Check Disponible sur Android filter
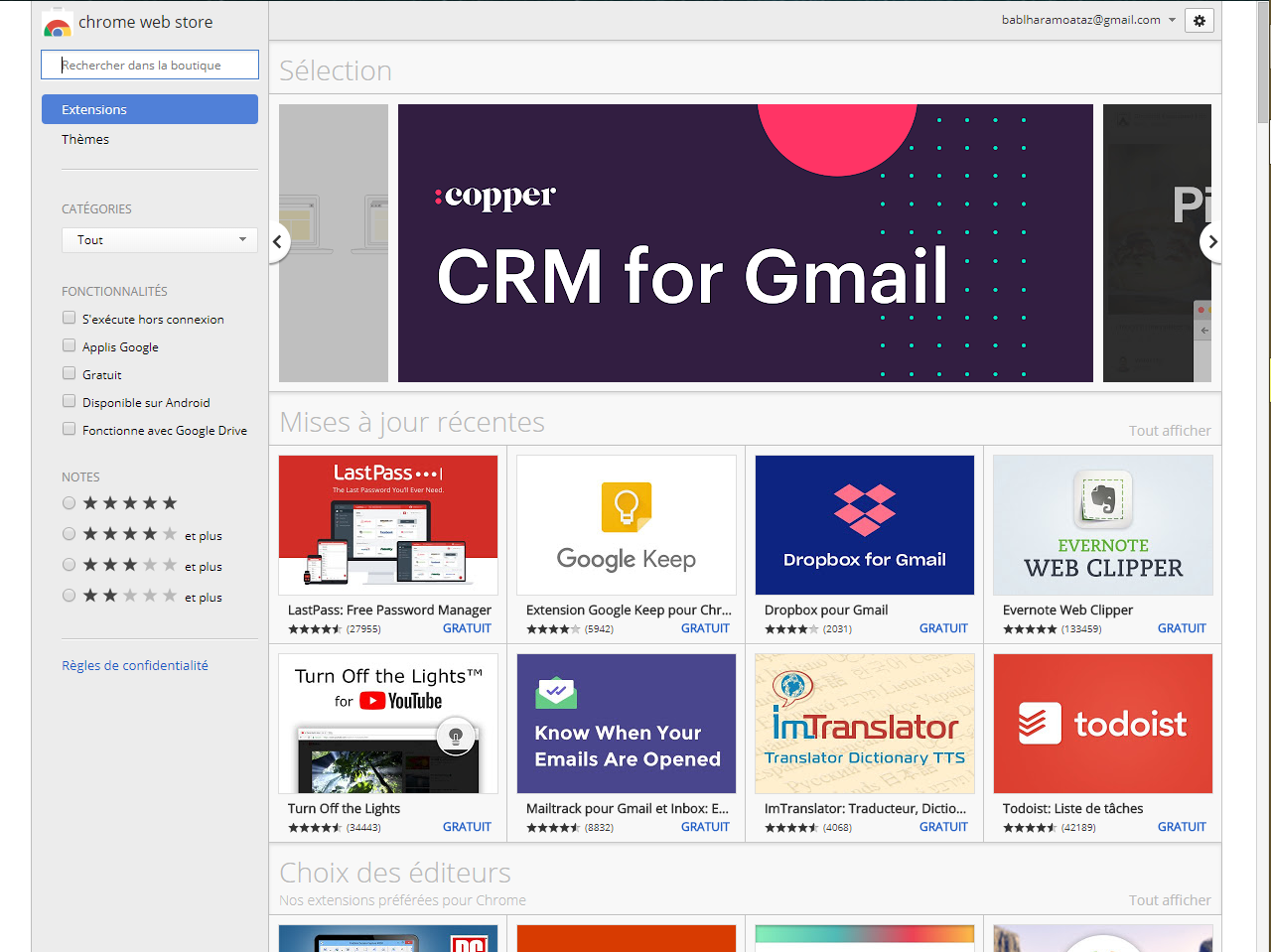Image resolution: width=1271 pixels, height=952 pixels. [x=69, y=401]
